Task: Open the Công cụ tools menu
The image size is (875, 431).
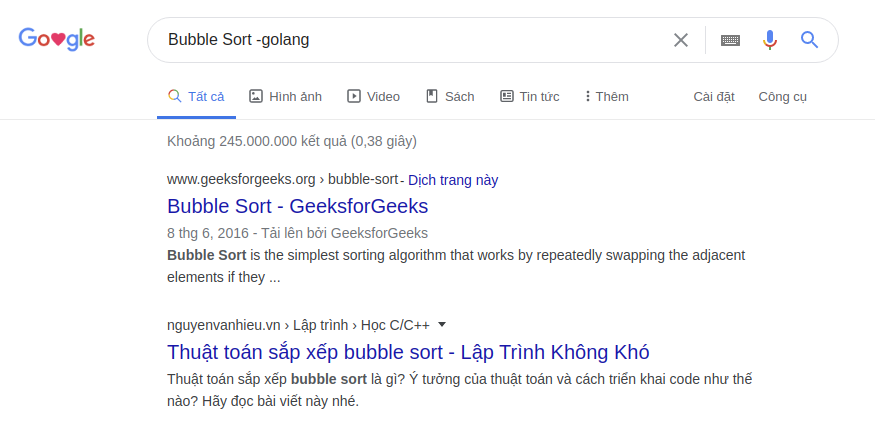Action: pos(782,96)
